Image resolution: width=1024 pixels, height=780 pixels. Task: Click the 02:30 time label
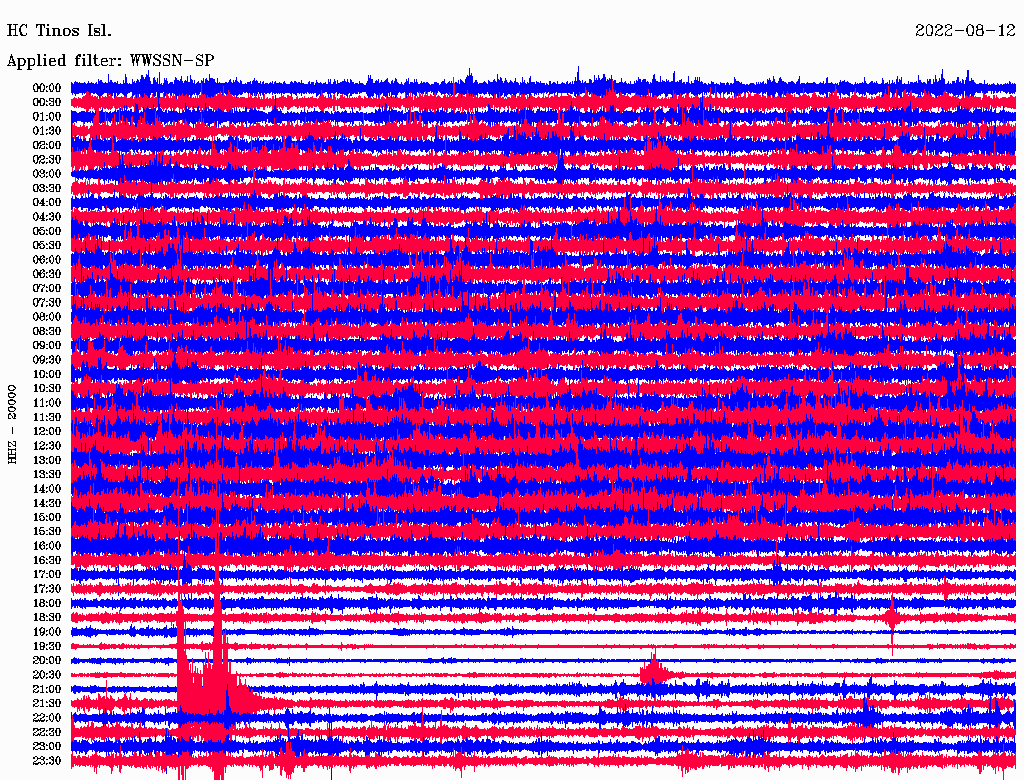[x=47, y=160]
